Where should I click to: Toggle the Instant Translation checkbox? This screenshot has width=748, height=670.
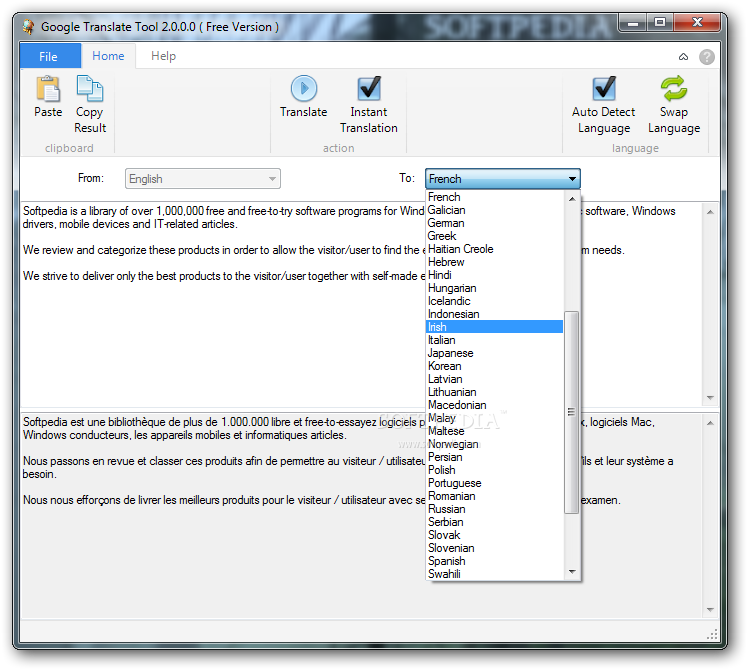pyautogui.click(x=369, y=88)
